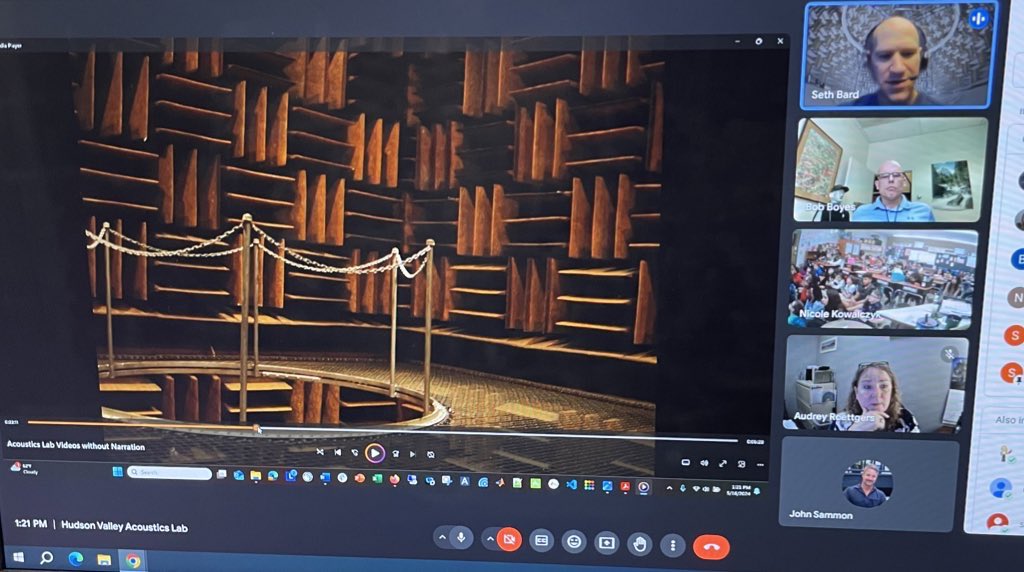Select Bob Boyes's video tile

[x=890, y=169]
